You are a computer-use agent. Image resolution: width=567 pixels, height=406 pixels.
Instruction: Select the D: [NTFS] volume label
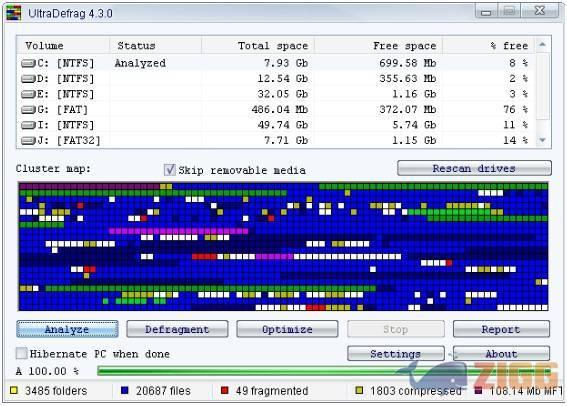[x=66, y=79]
